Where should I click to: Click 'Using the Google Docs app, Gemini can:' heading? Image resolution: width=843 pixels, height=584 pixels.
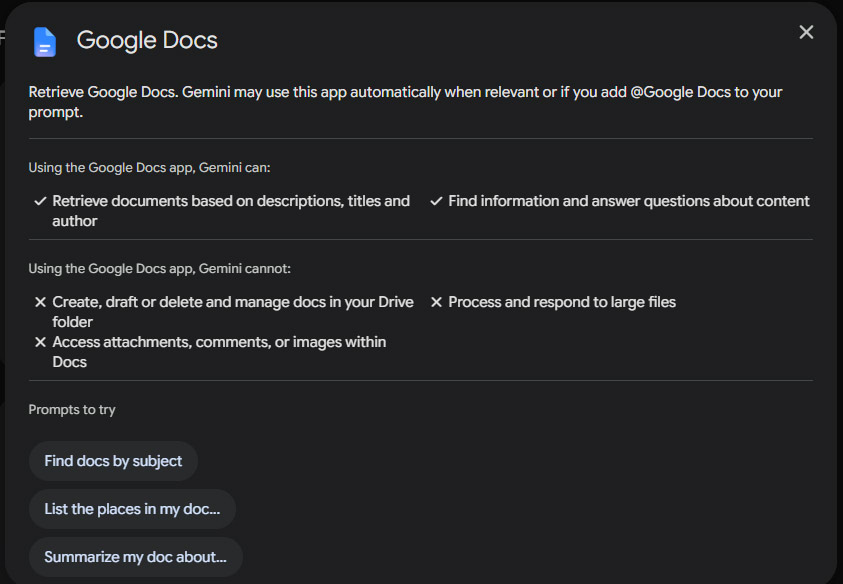point(149,168)
